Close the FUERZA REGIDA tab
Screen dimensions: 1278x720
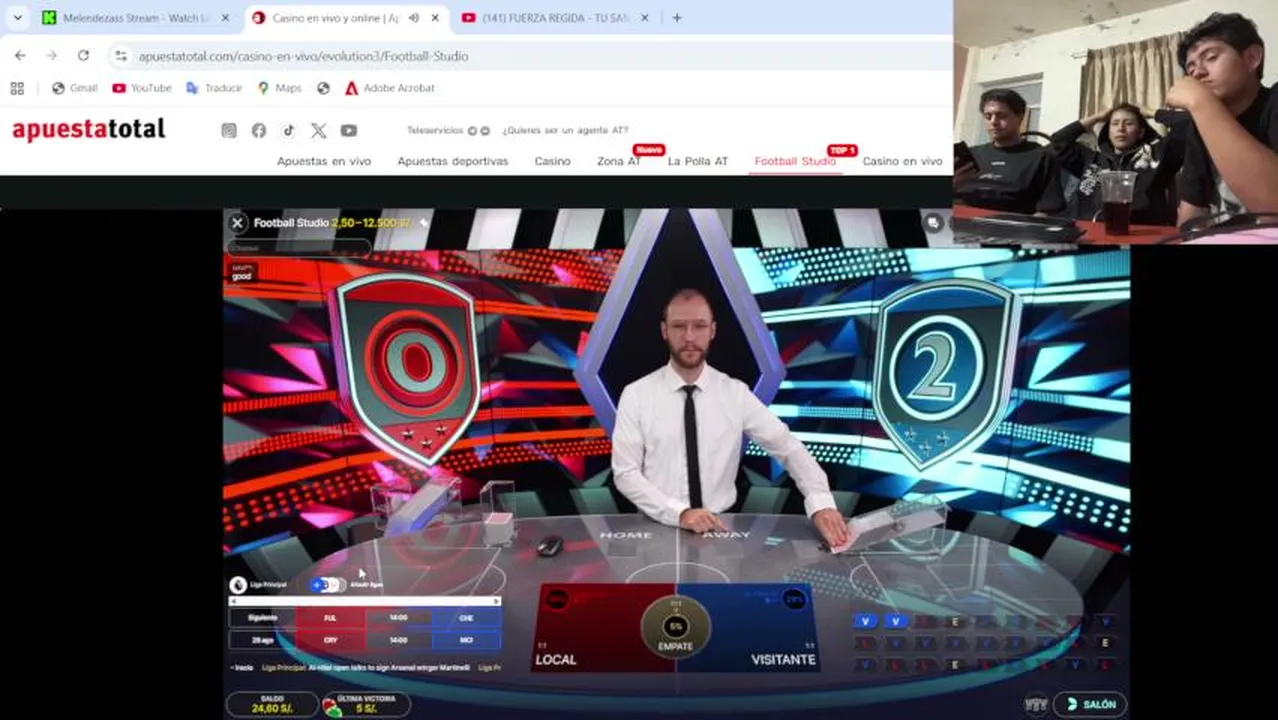(x=644, y=18)
